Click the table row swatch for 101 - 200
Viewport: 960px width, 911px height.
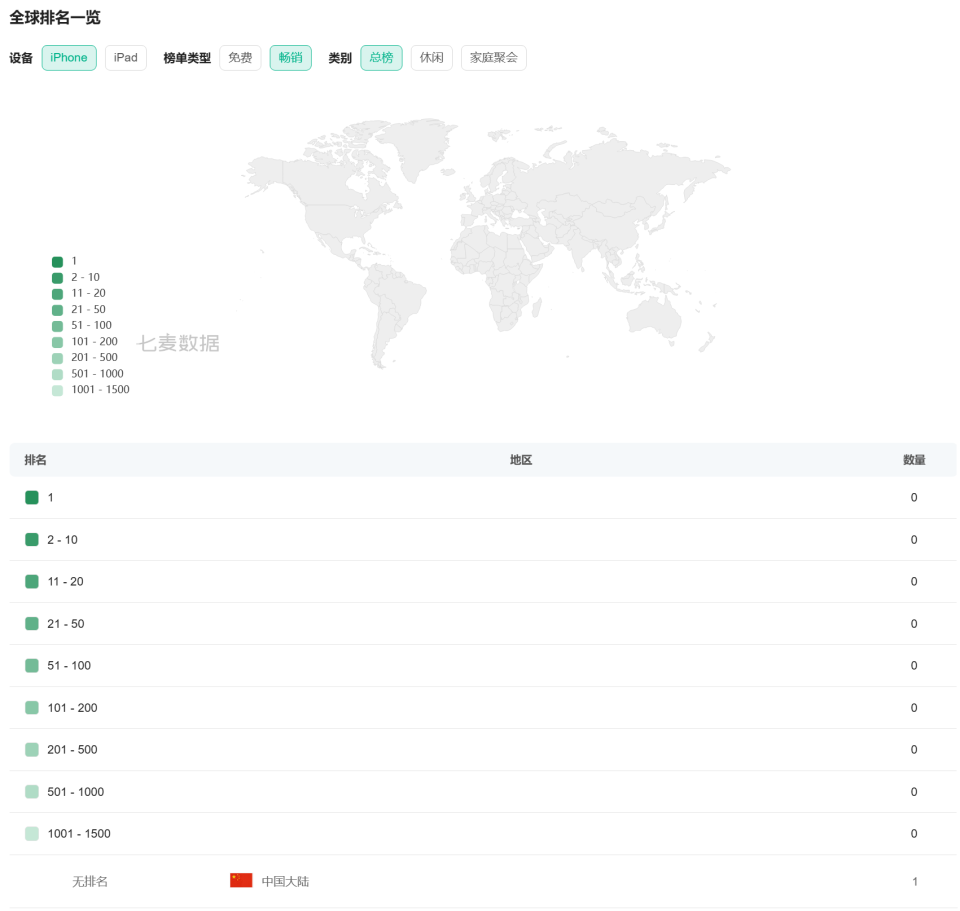[x=32, y=707]
